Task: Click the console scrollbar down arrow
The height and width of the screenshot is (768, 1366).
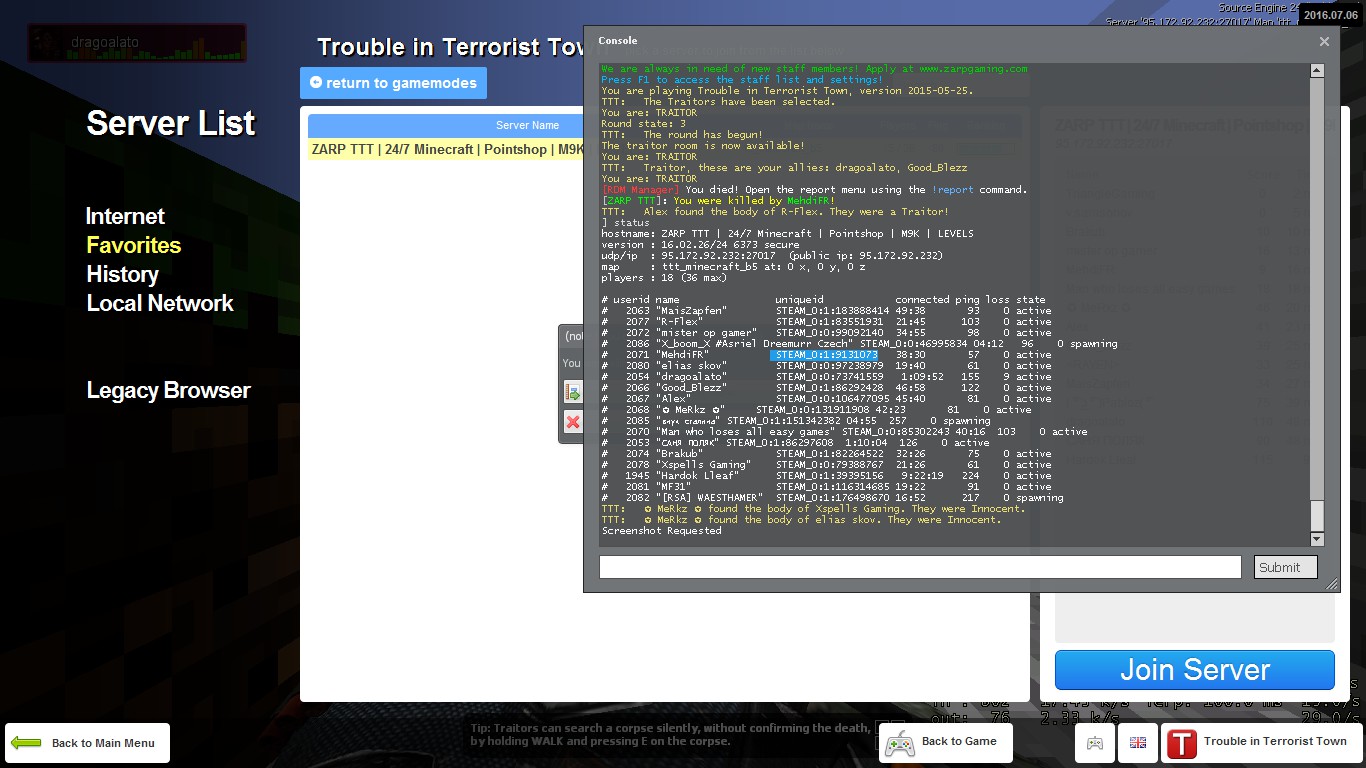Action: tap(1317, 539)
